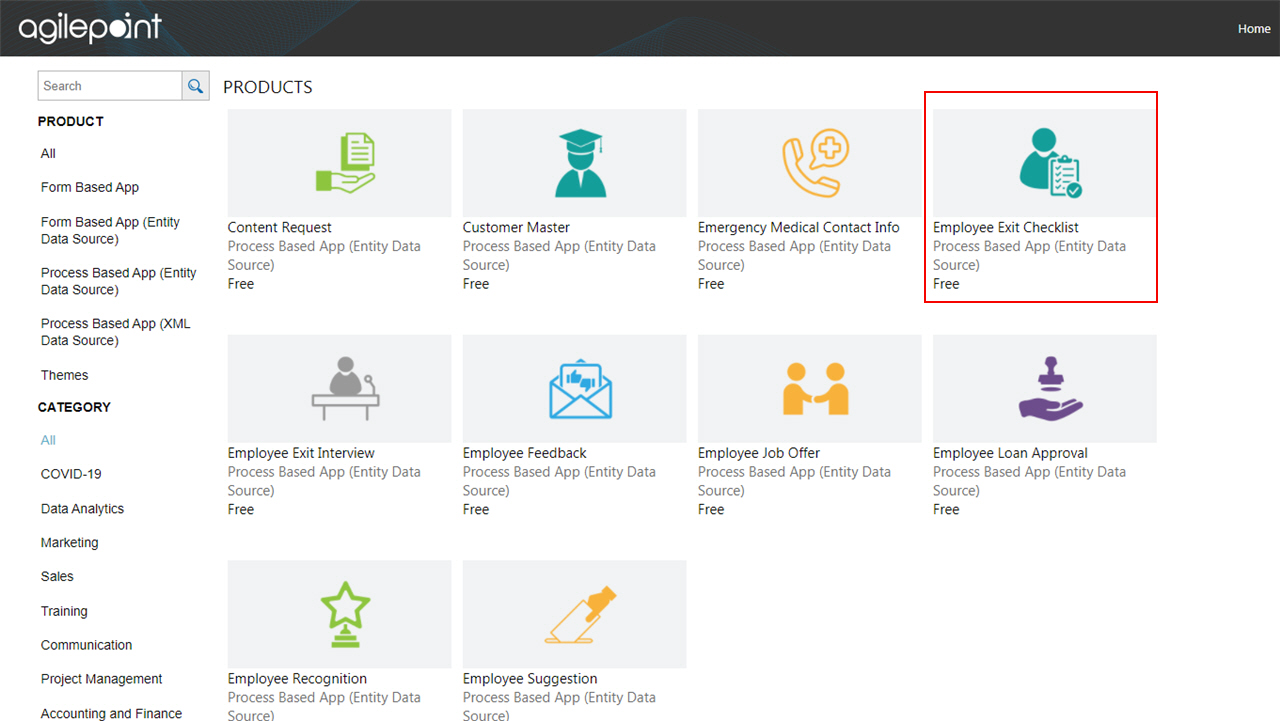Viewport: 1280px width, 721px height.
Task: Filter by Process Based App (XML Data Source)
Action: pos(115,332)
